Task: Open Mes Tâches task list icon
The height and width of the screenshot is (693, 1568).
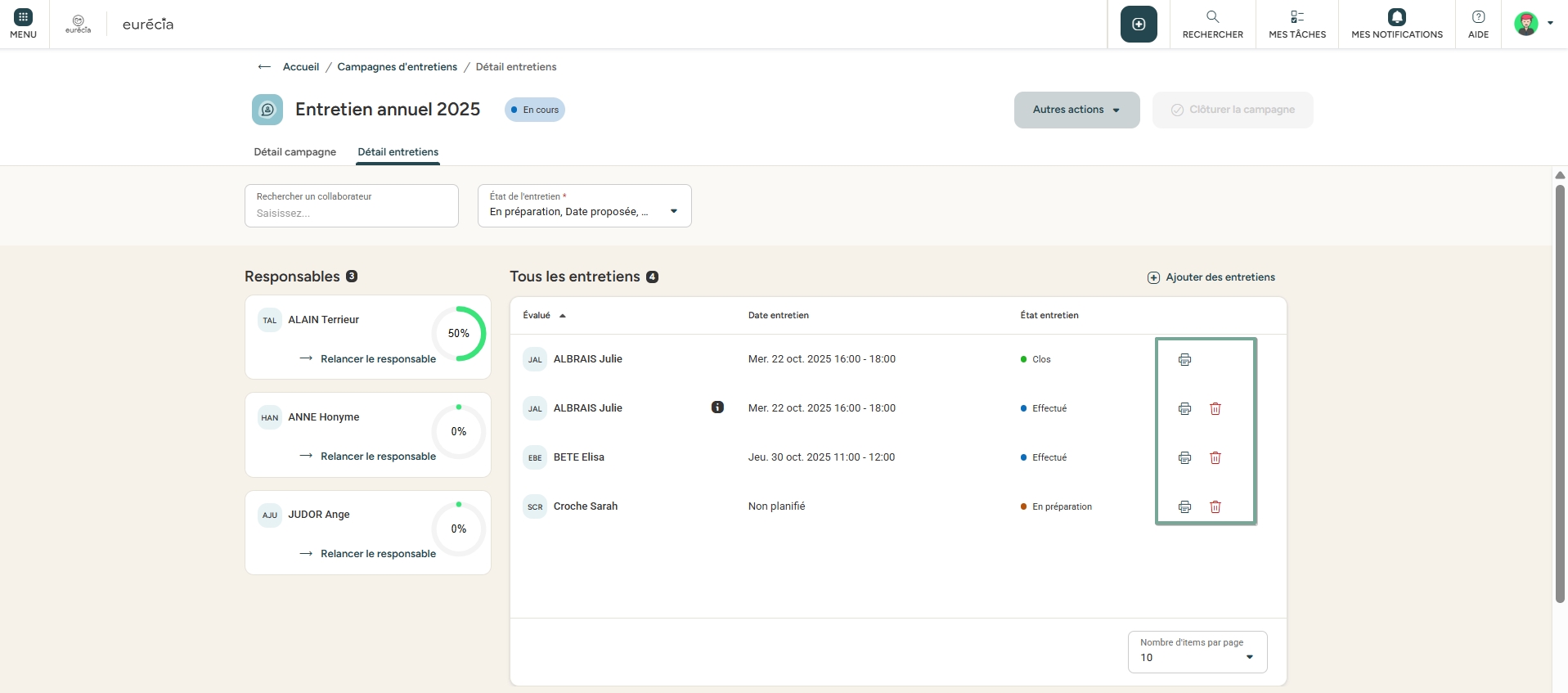Action: click(1296, 17)
